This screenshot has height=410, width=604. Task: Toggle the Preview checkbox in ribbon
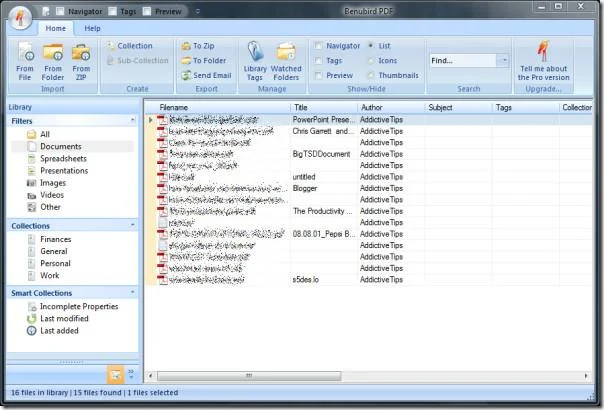[319, 76]
